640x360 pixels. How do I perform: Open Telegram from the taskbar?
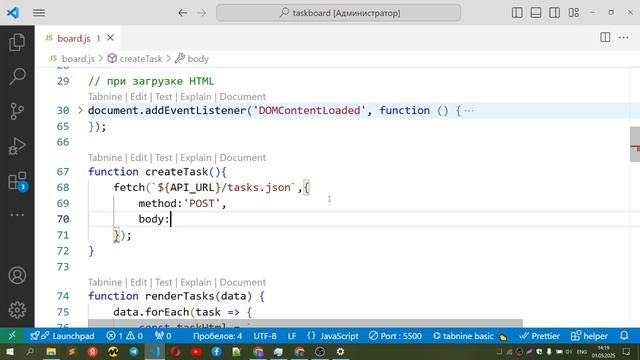[x=134, y=352]
